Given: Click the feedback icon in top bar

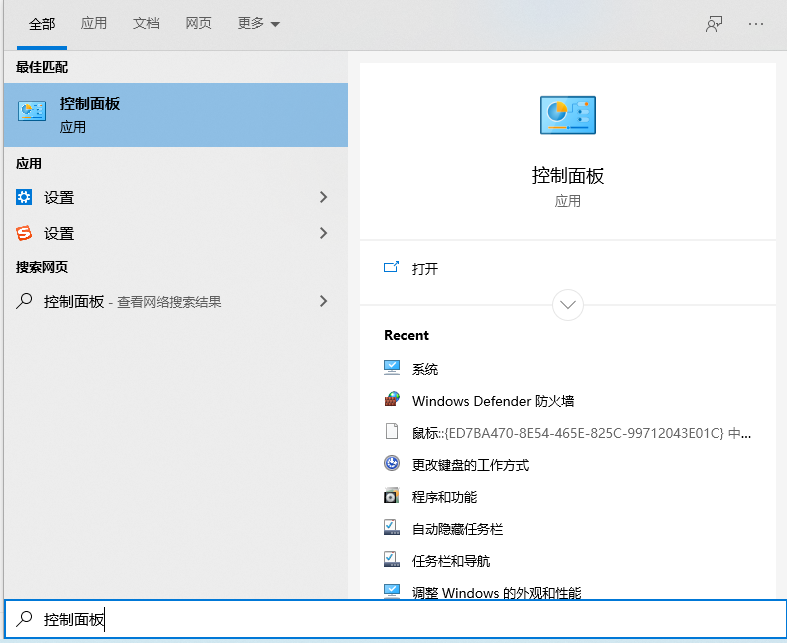Looking at the screenshot, I should tap(714, 24).
